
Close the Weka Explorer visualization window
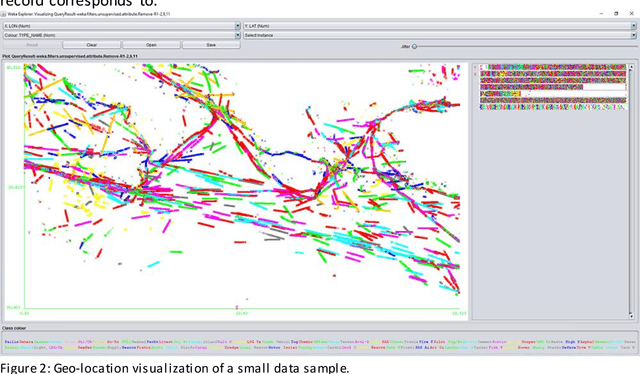tap(631, 13)
